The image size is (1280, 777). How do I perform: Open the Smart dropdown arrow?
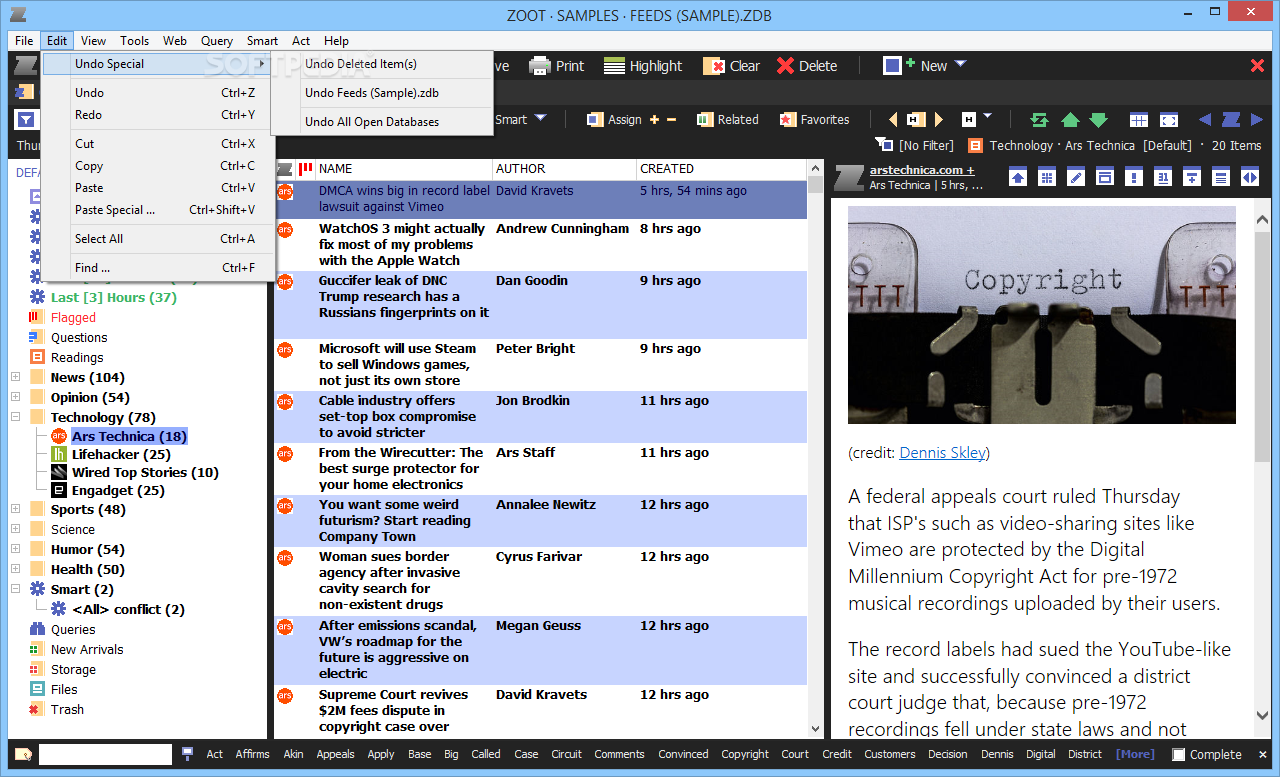(540, 118)
